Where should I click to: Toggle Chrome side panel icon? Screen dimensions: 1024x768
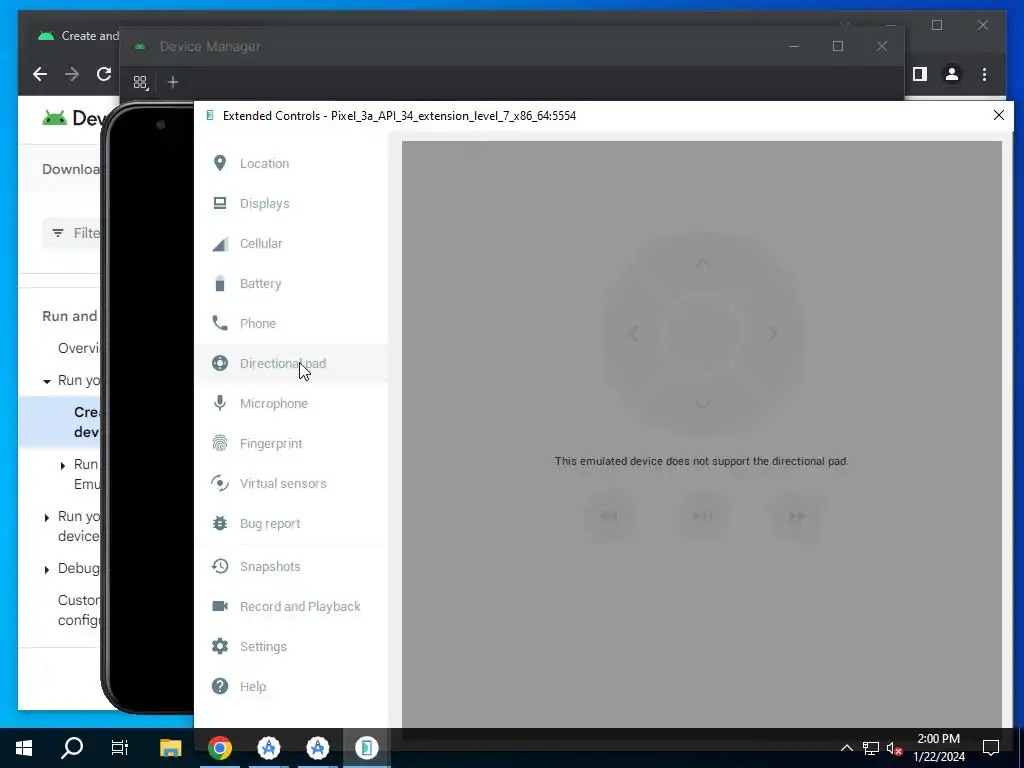920,74
